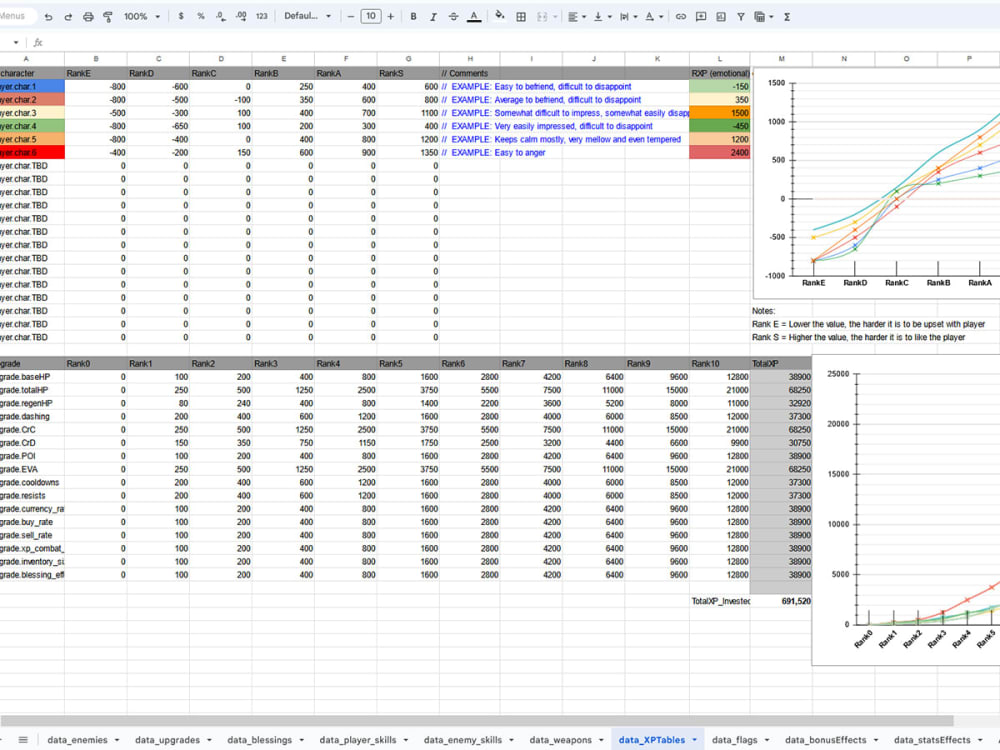The height and width of the screenshot is (750, 1000).
Task: Open the borders menu
Action: coord(521,17)
